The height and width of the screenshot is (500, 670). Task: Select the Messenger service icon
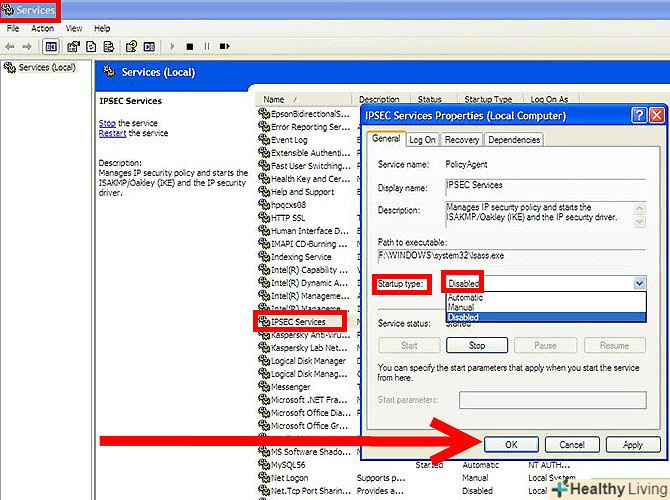click(x=264, y=386)
